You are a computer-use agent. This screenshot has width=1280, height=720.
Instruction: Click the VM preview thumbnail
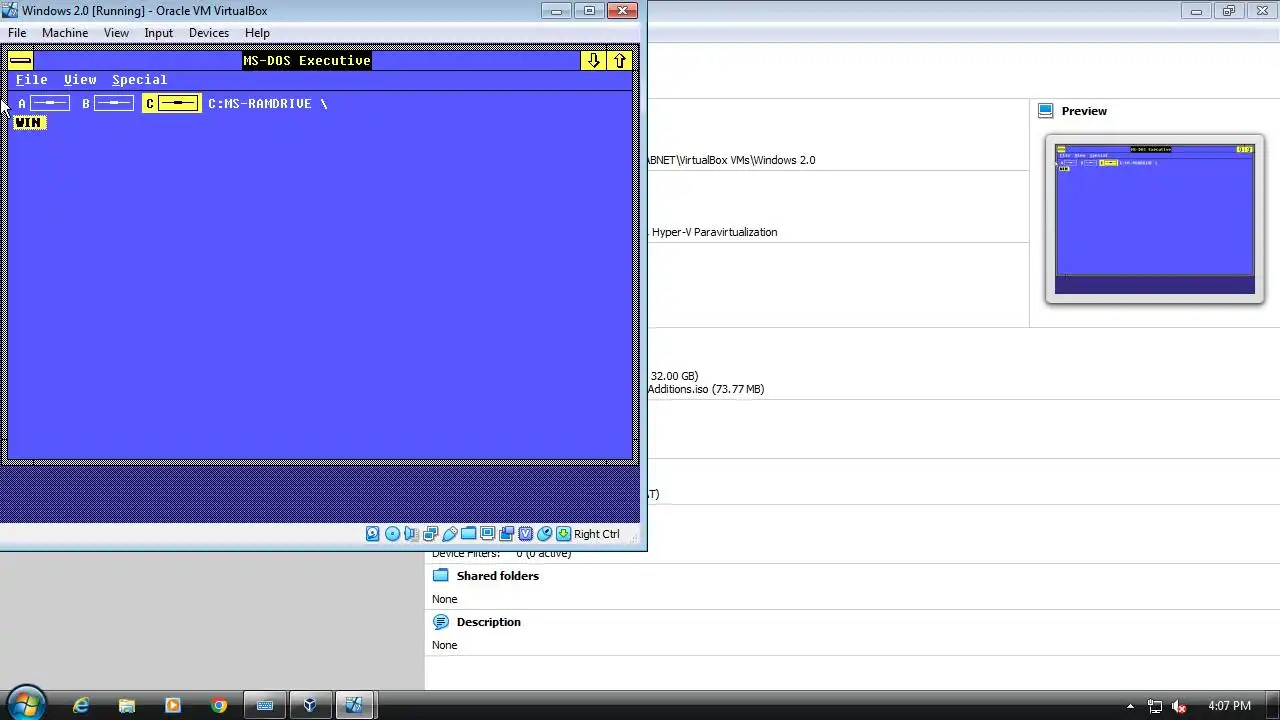(x=1155, y=219)
